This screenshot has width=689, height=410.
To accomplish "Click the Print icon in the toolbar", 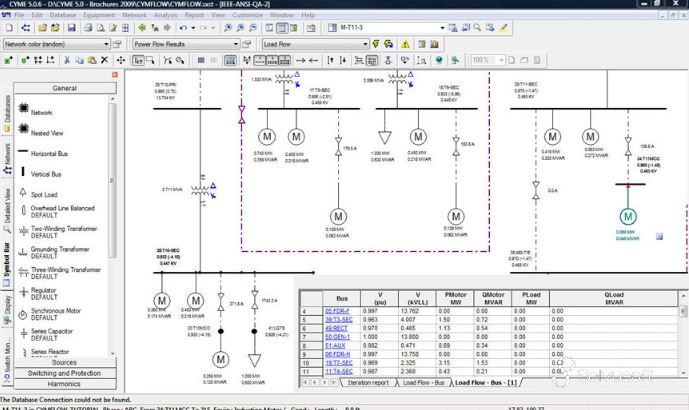I will pyautogui.click(x=88, y=28).
